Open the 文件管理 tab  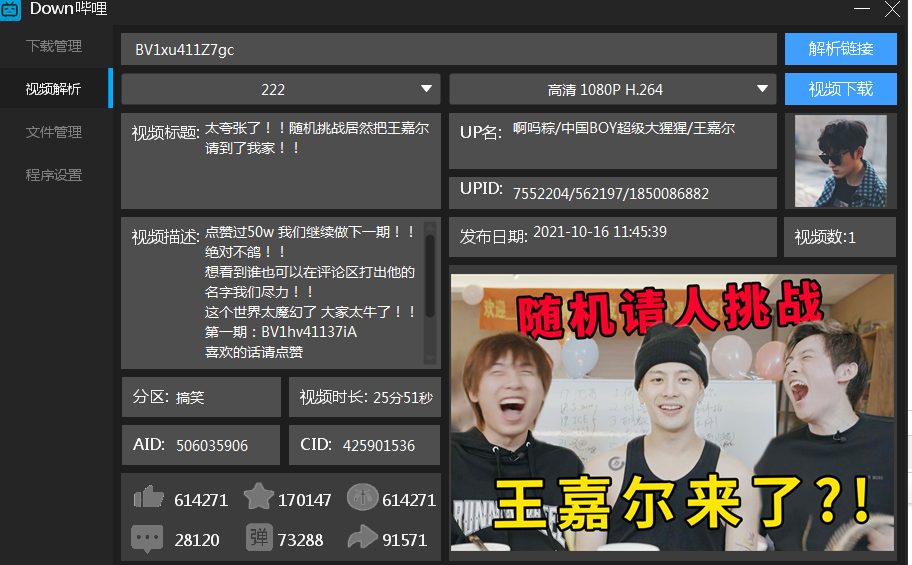[x=54, y=132]
